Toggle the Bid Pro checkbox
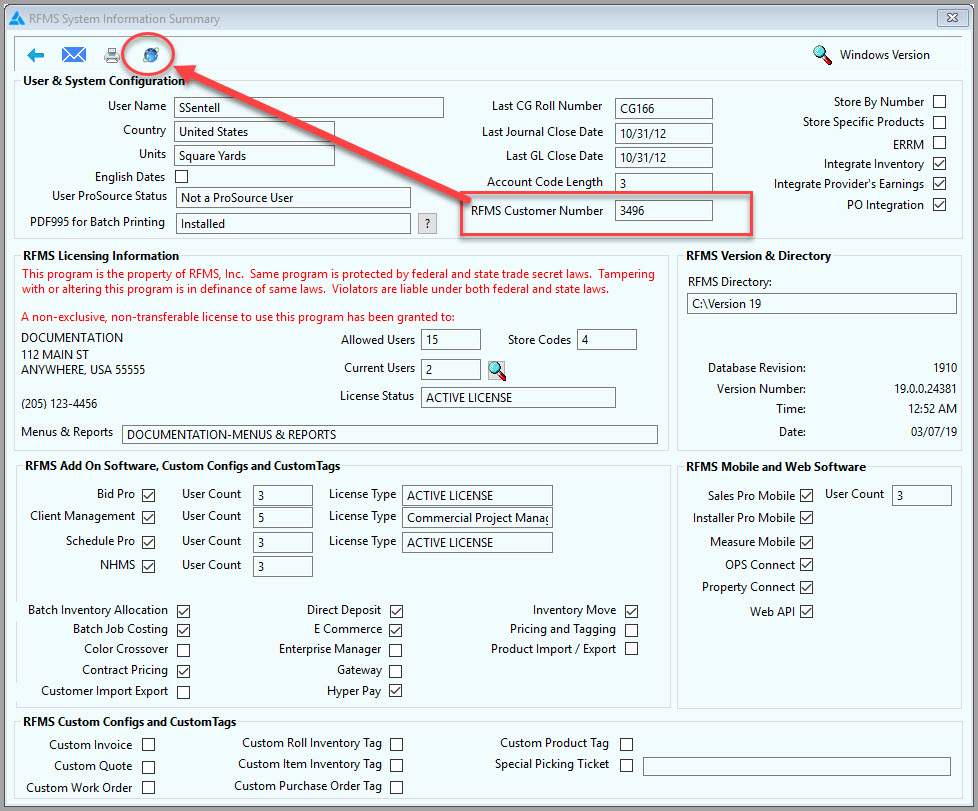978x811 pixels. coord(148,495)
